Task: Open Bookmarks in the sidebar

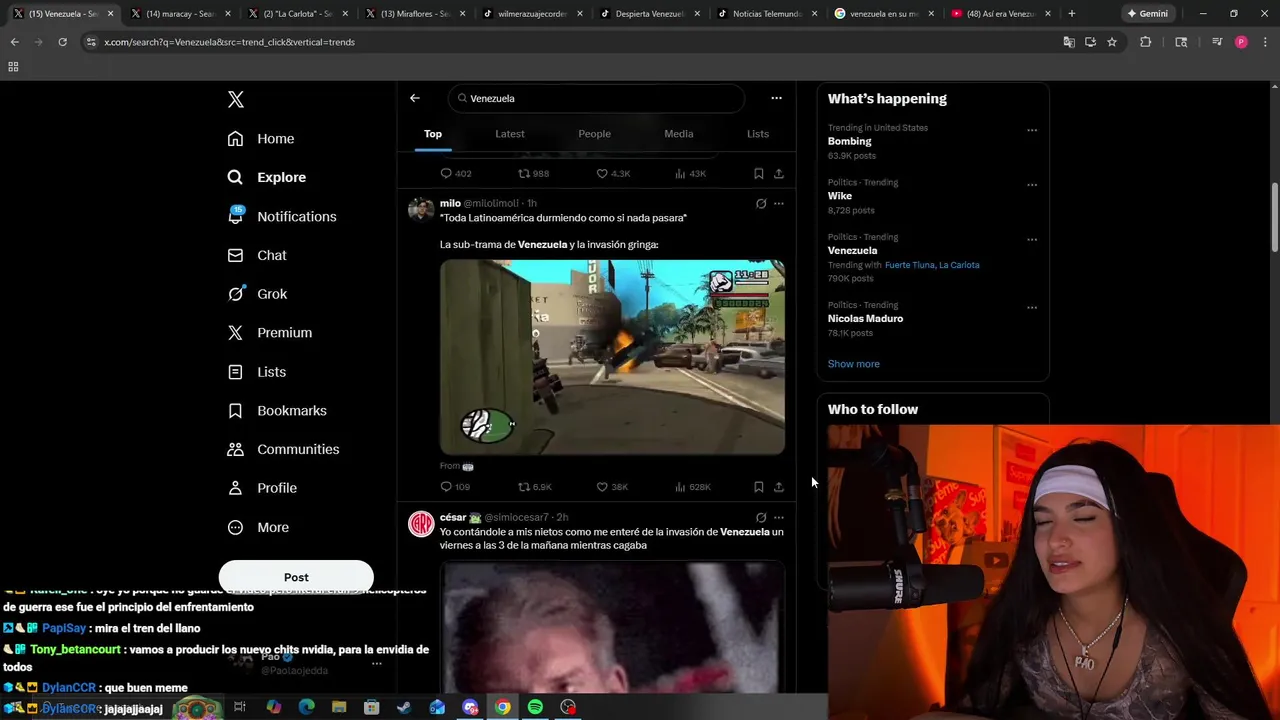Action: (277, 410)
